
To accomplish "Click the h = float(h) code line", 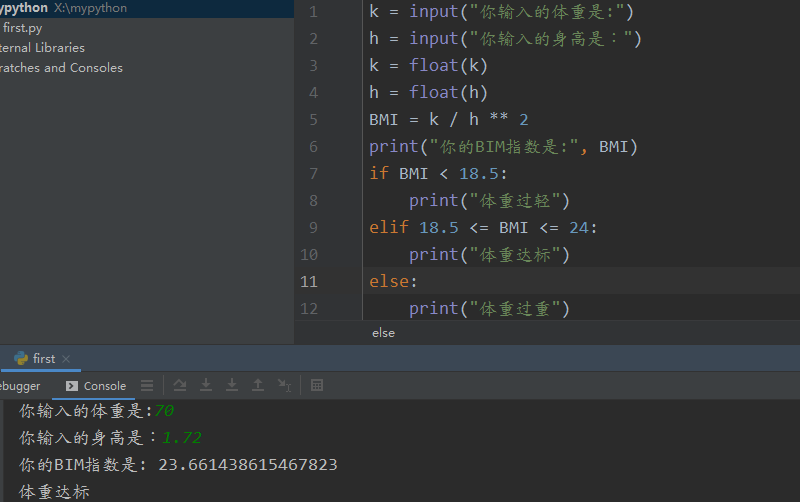I will (429, 93).
